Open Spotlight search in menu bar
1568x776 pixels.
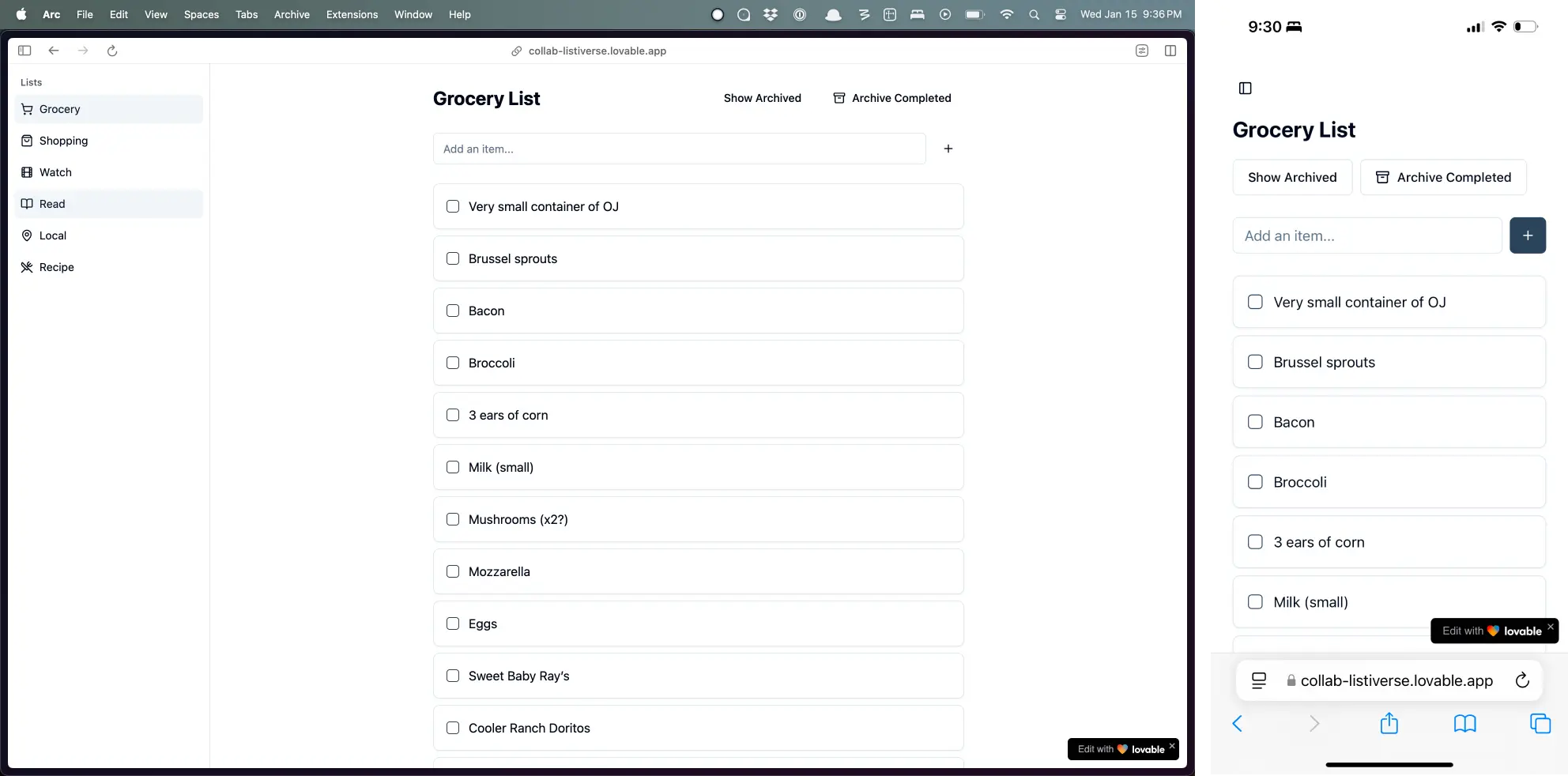click(x=1034, y=14)
